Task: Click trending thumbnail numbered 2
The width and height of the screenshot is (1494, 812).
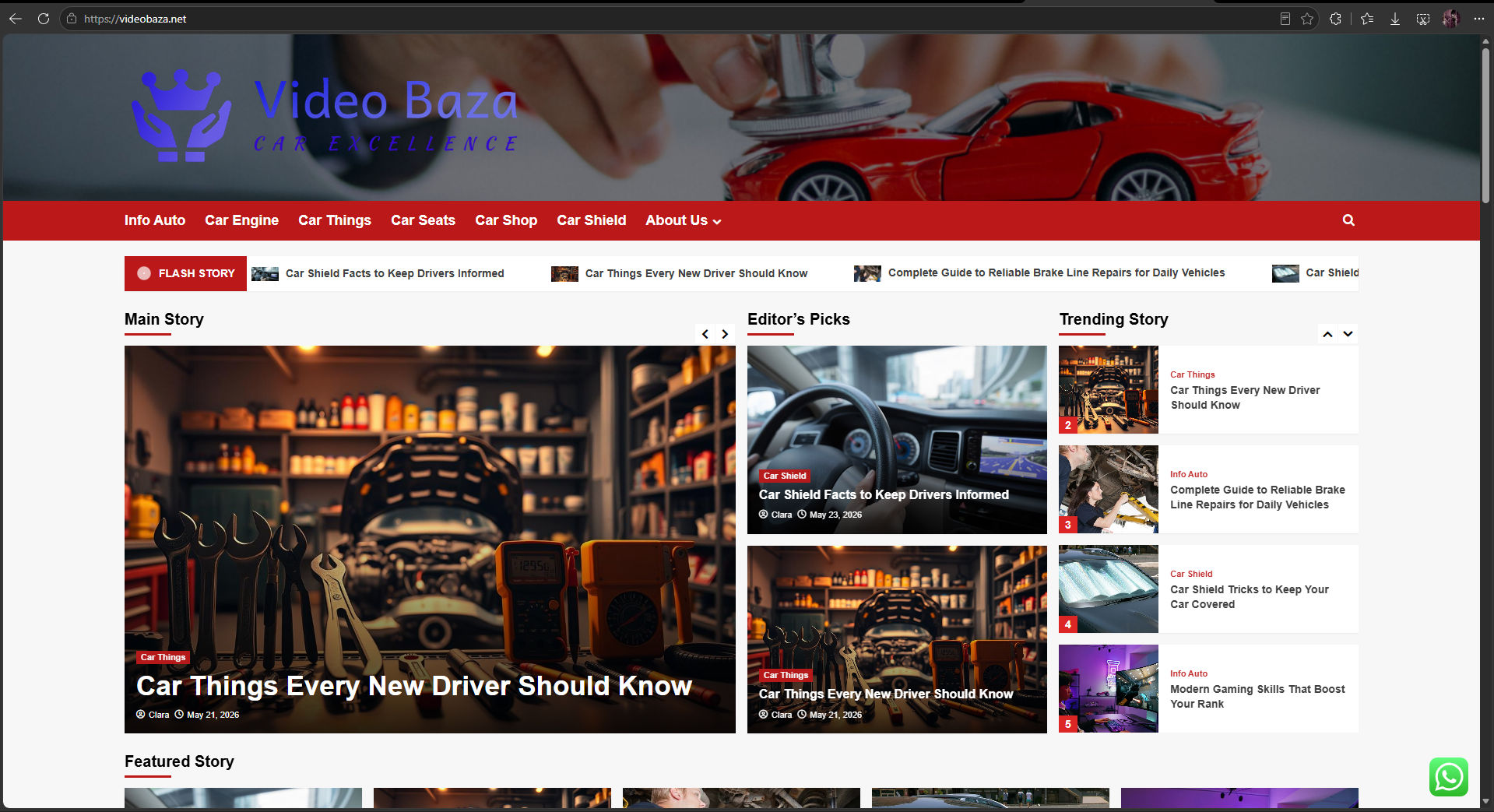Action: tap(1109, 389)
